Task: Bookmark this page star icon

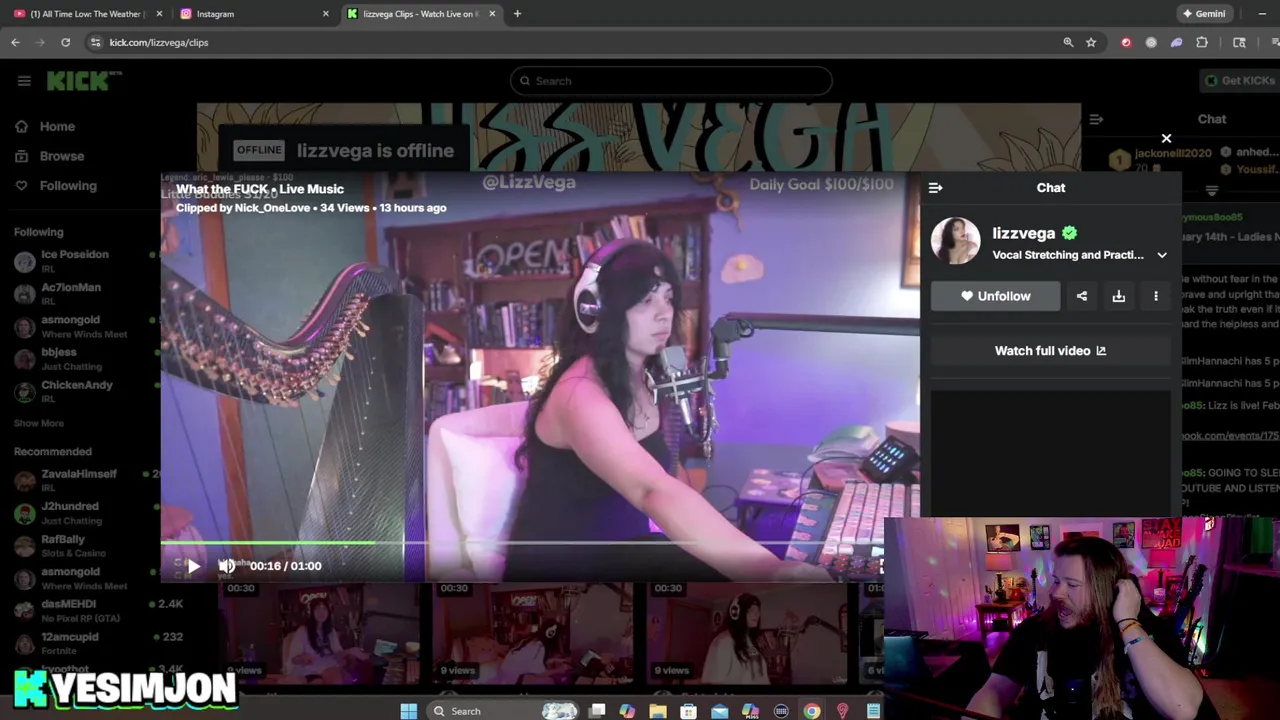Action: pos(1091,42)
